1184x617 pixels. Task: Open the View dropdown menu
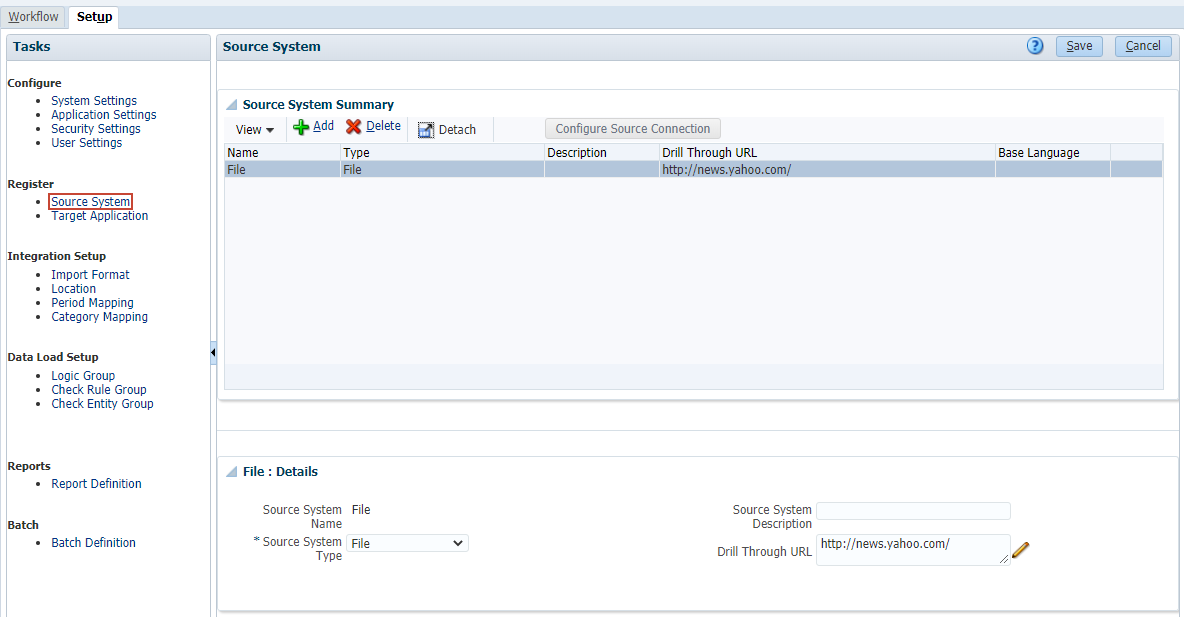(254, 130)
